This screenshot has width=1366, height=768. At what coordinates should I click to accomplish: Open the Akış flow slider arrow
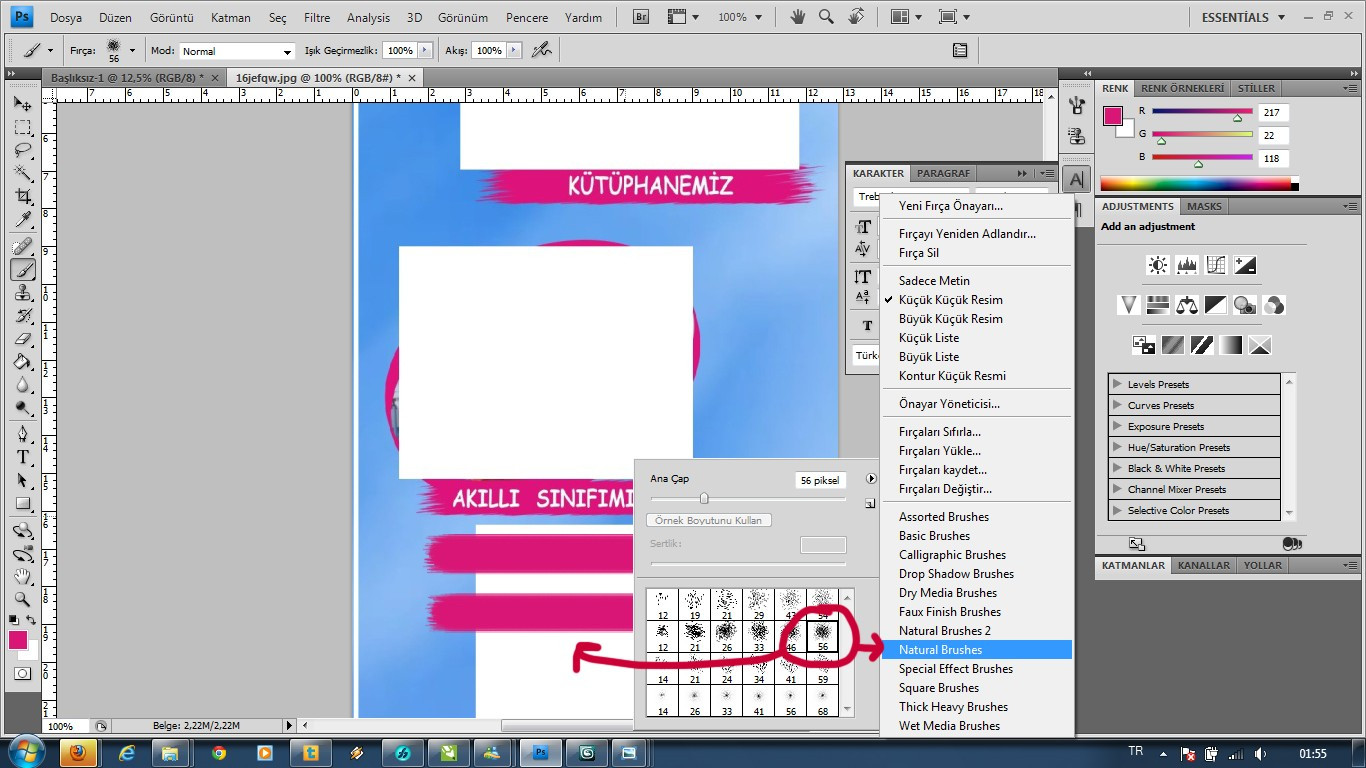[x=513, y=50]
